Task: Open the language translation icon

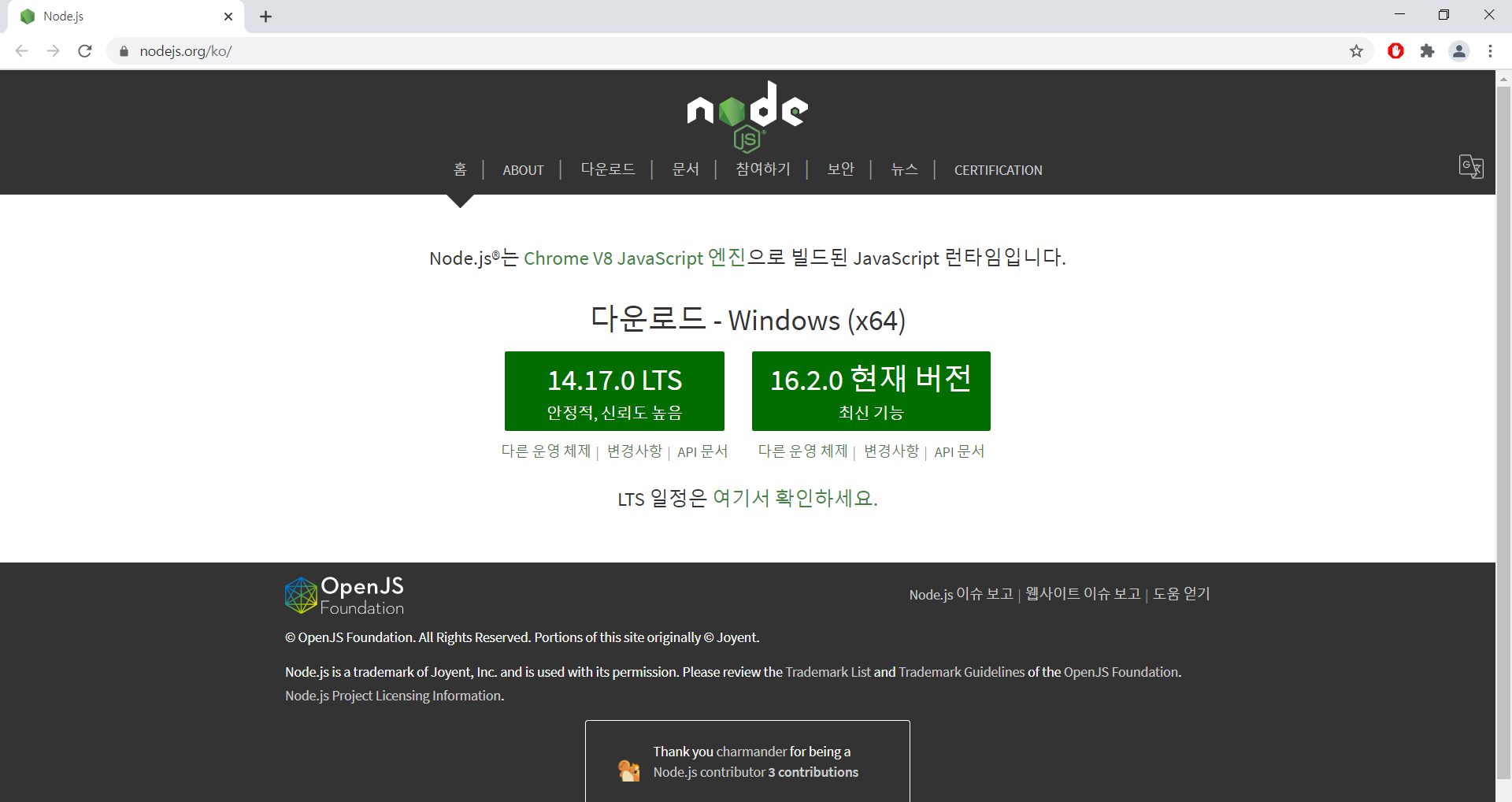Action: pyautogui.click(x=1471, y=166)
